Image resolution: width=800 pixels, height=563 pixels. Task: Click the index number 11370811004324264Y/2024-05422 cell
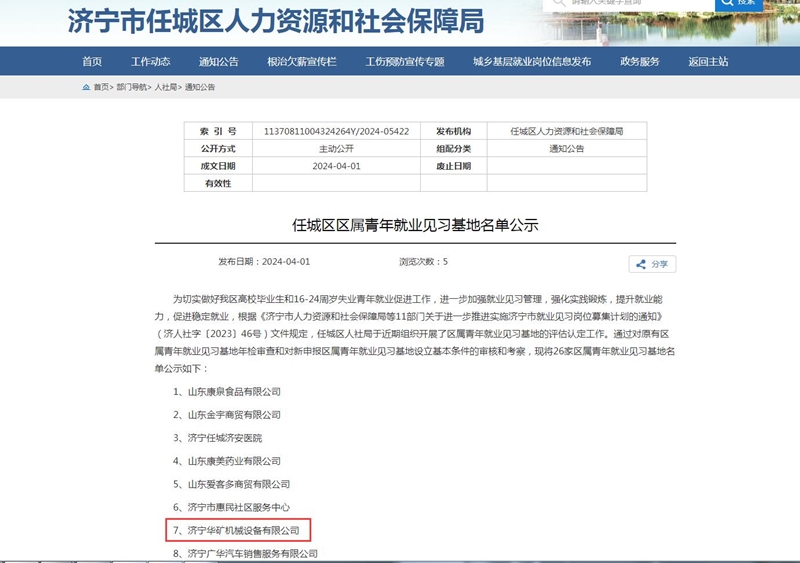tap(336, 131)
